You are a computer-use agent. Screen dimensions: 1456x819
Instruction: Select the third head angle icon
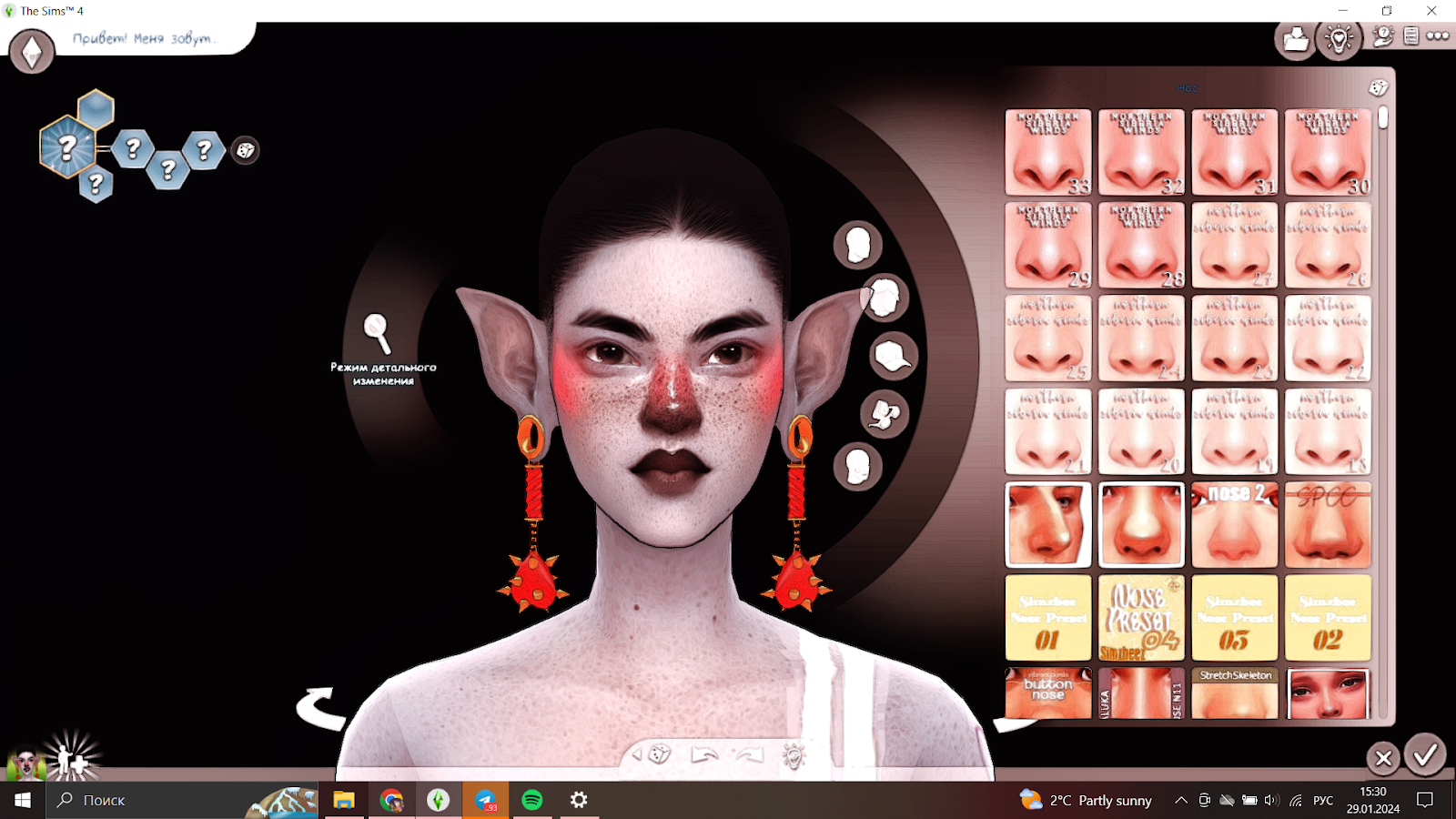pyautogui.click(x=893, y=356)
